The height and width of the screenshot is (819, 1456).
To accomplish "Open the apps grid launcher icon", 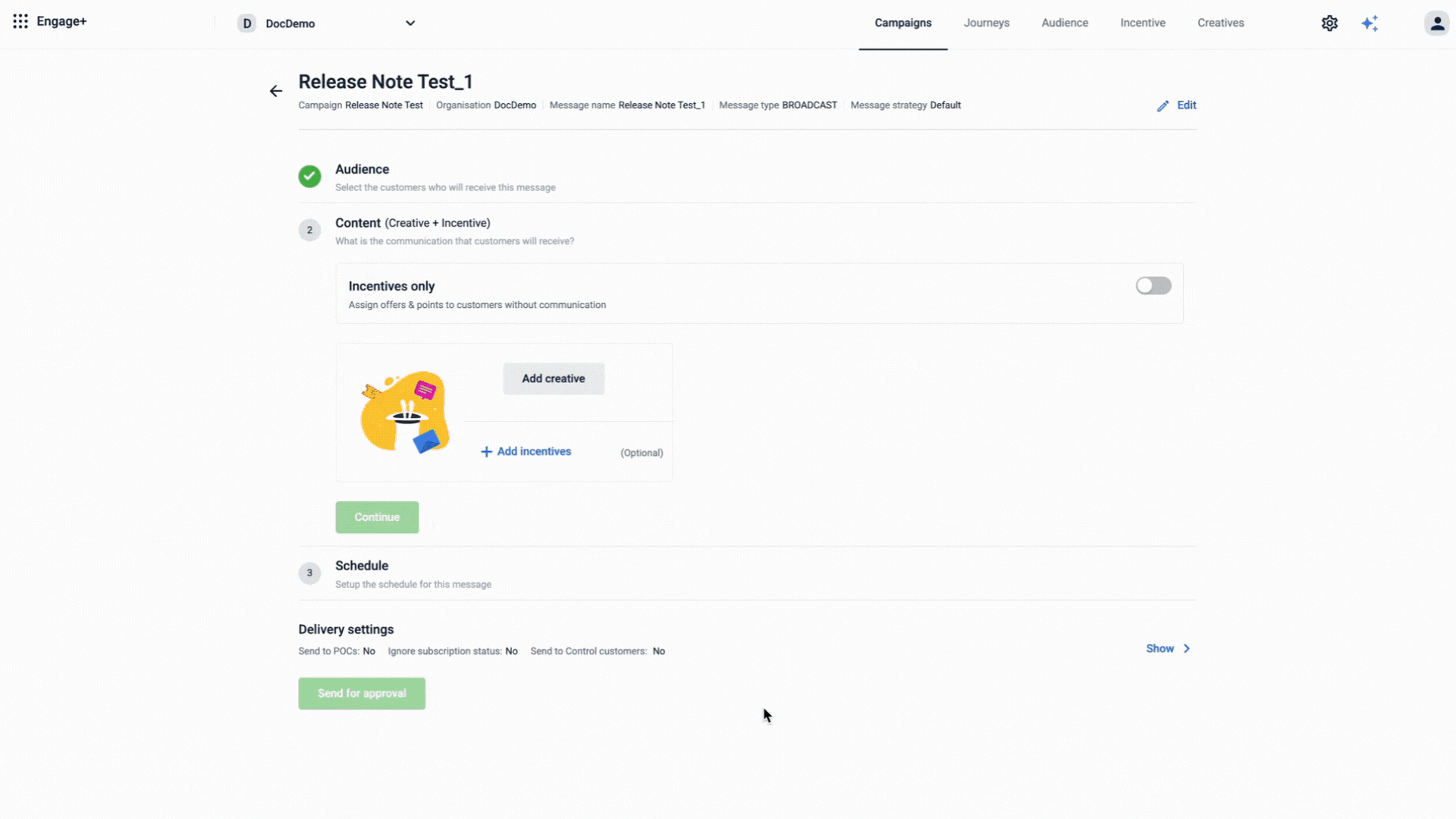I will pyautogui.click(x=20, y=22).
